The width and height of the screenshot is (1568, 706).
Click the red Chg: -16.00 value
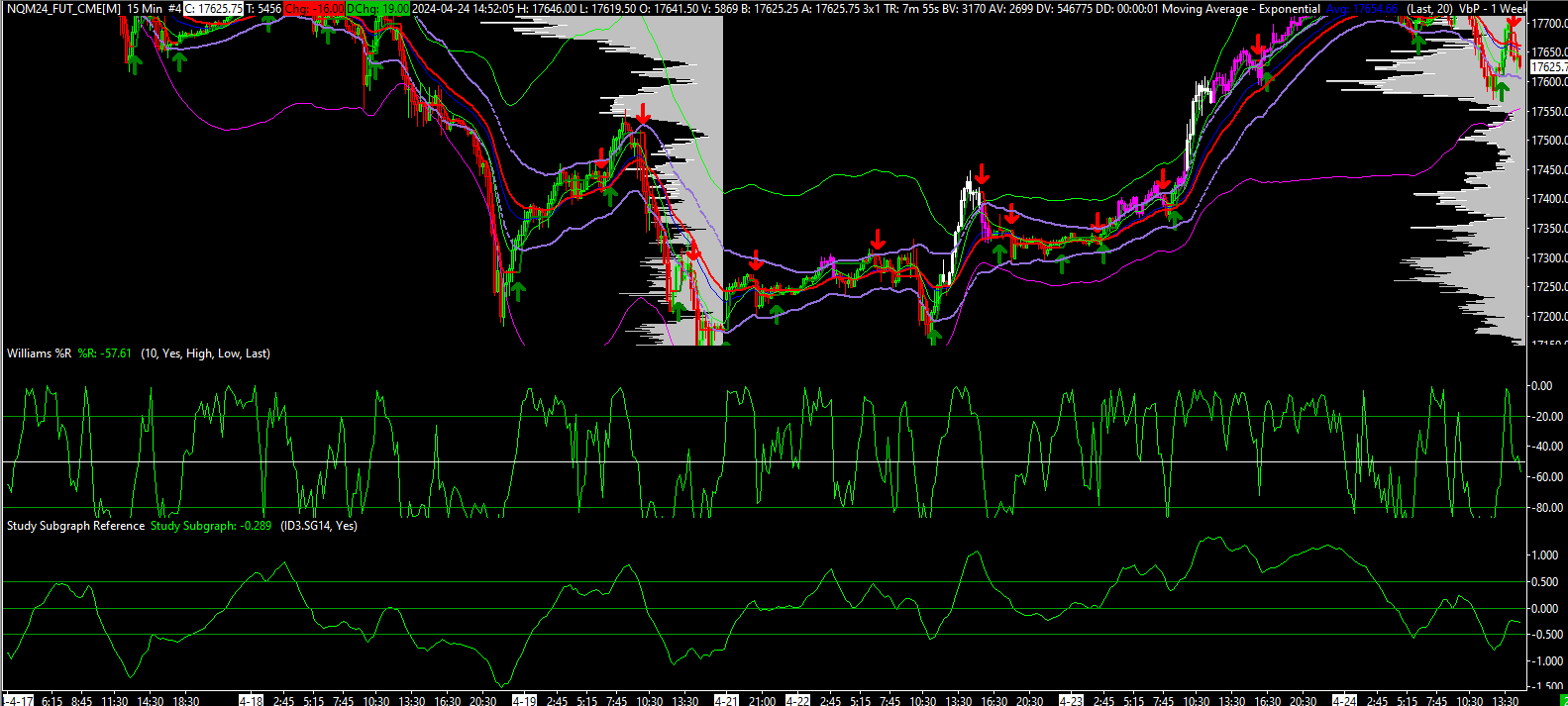(x=314, y=8)
